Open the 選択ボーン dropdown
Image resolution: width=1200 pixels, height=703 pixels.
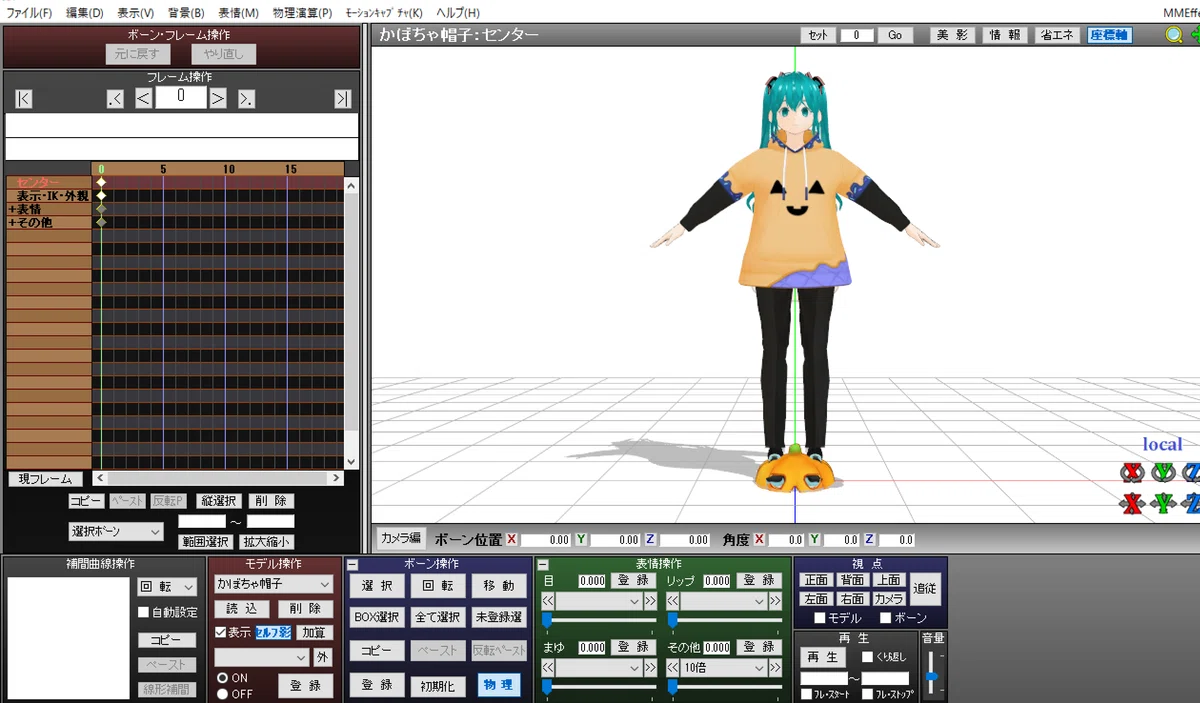[x=116, y=531]
